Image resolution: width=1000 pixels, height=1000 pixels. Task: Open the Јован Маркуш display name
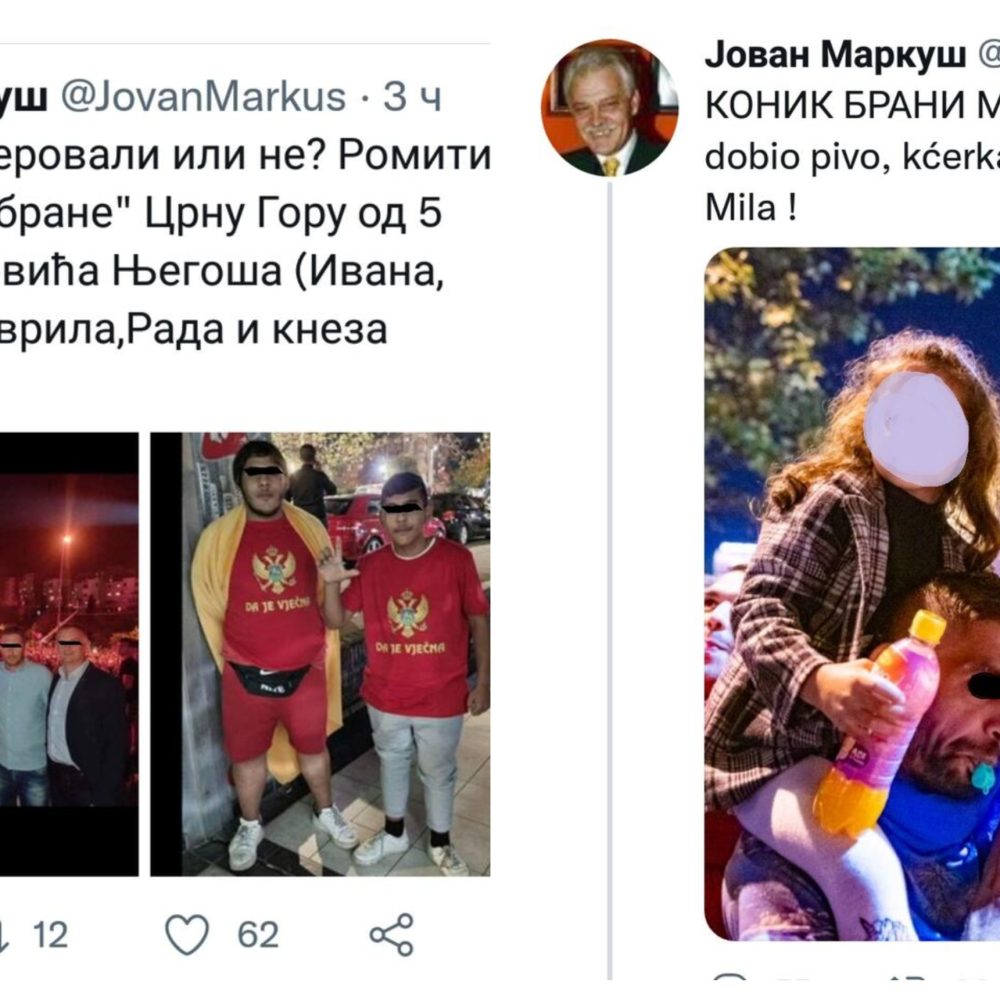835,55
